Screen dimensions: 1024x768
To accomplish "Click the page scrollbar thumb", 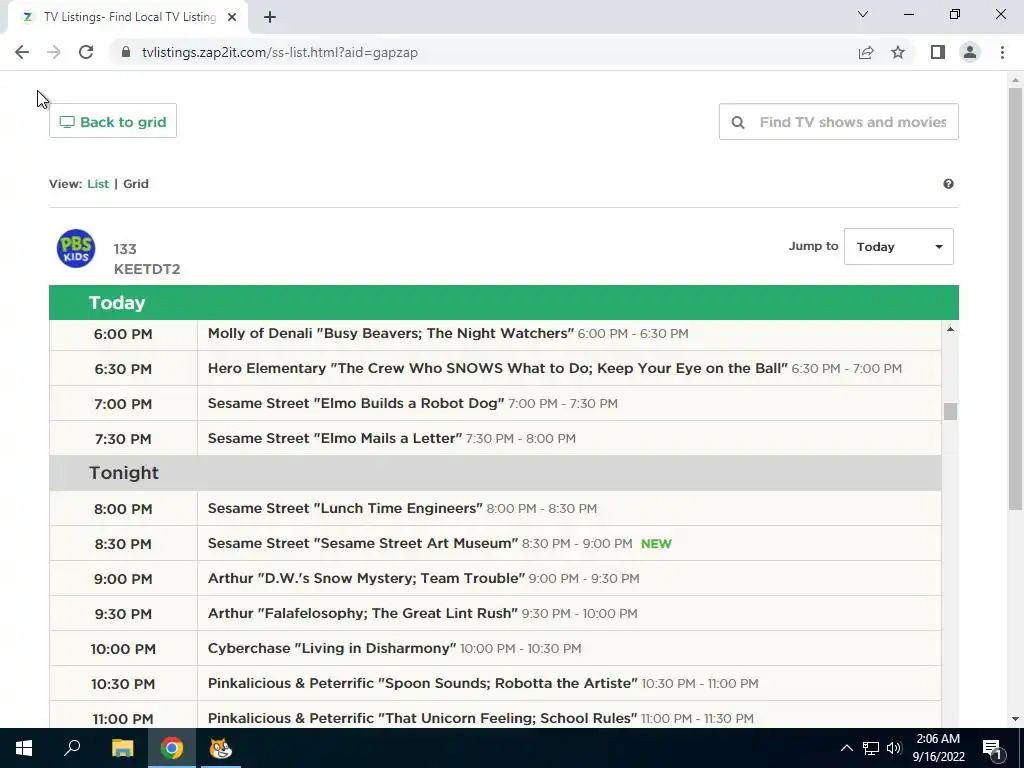I will click(x=1015, y=298).
